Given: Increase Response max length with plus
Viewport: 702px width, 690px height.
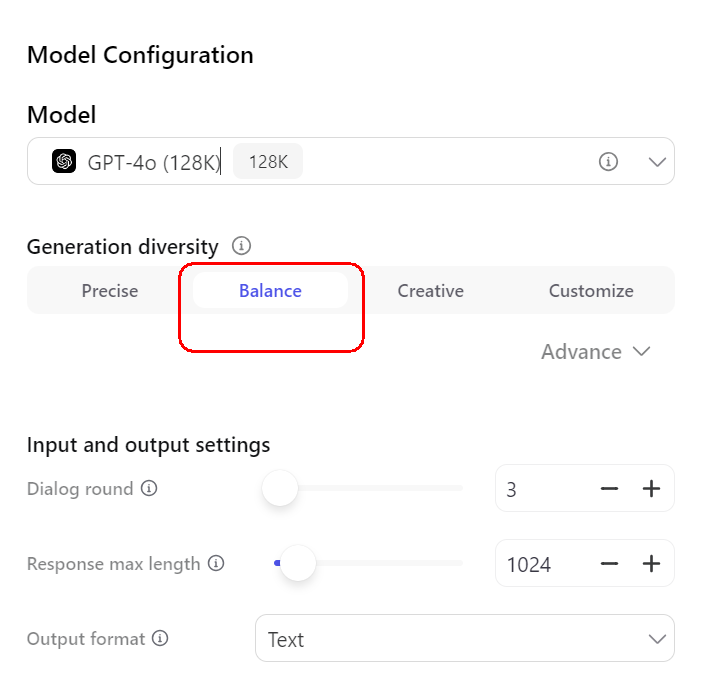Looking at the screenshot, I should click(651, 564).
